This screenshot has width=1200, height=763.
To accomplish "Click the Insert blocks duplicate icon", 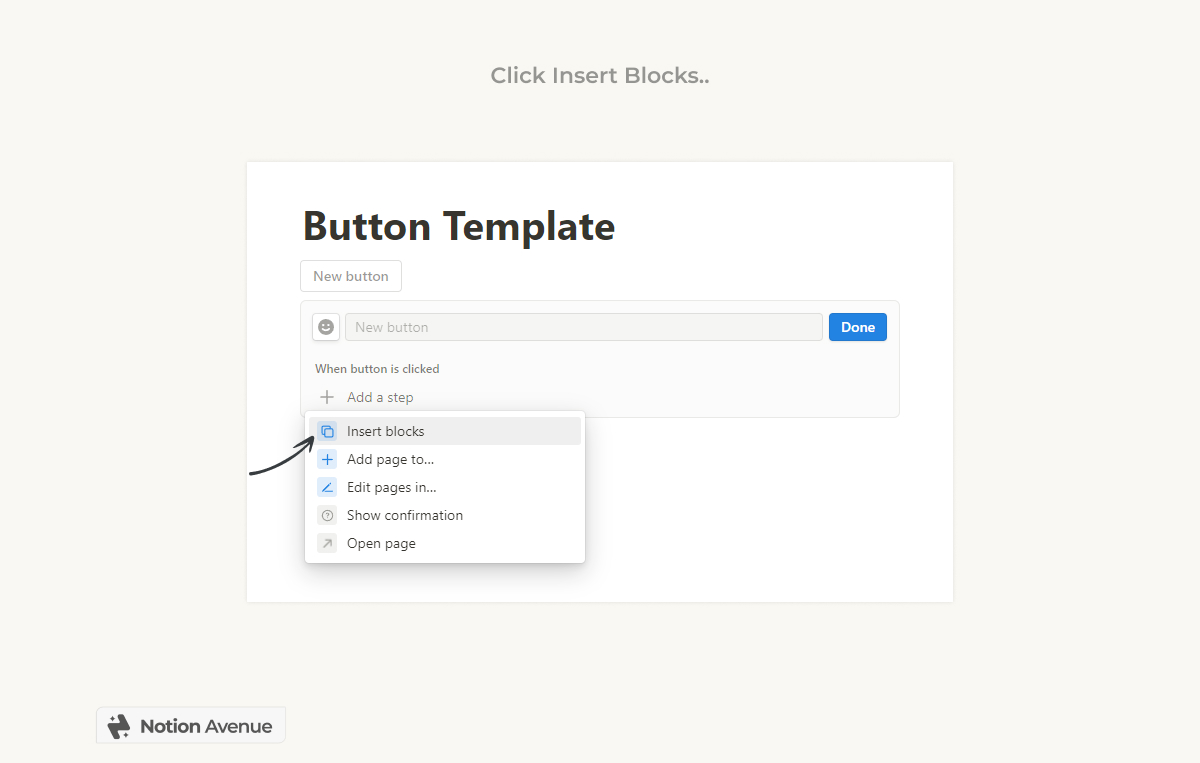I will coord(329,431).
